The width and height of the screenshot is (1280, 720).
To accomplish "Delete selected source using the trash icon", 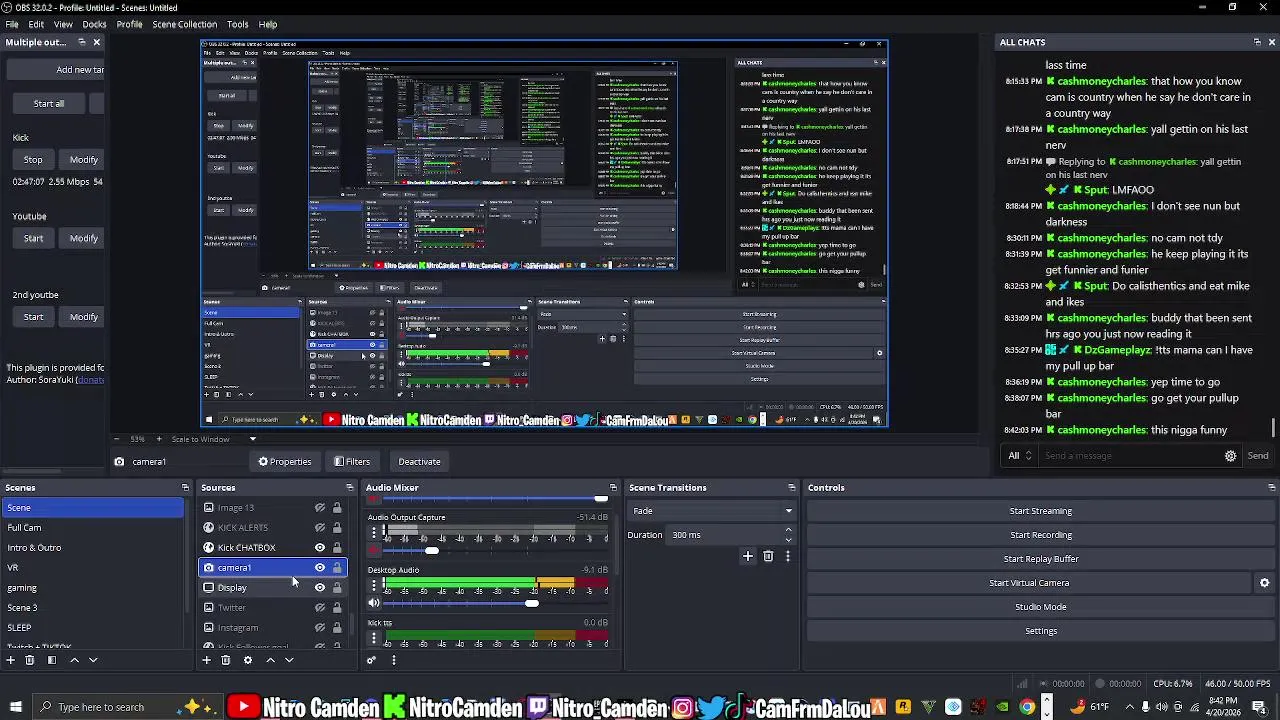I will 226,660.
